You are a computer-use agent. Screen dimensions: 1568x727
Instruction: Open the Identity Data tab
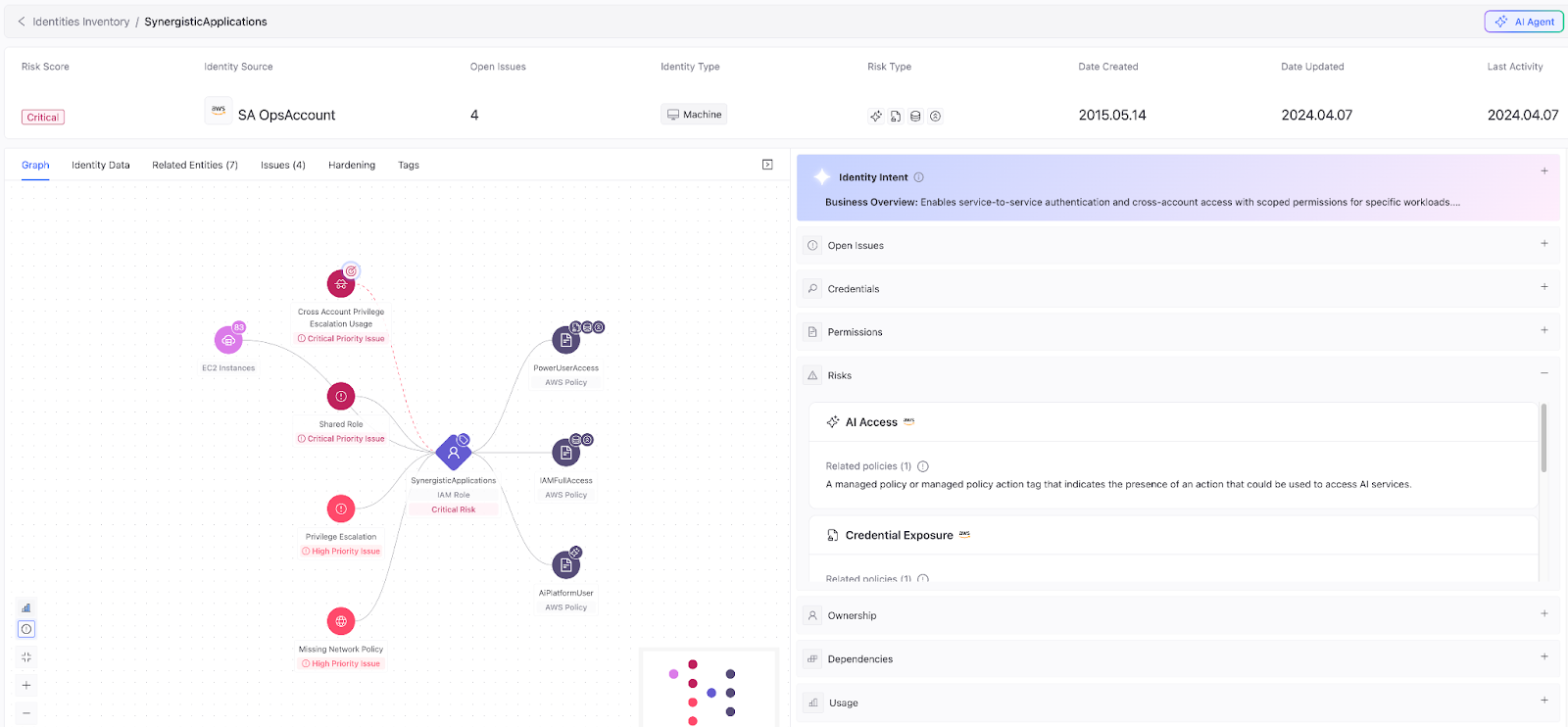(x=101, y=166)
